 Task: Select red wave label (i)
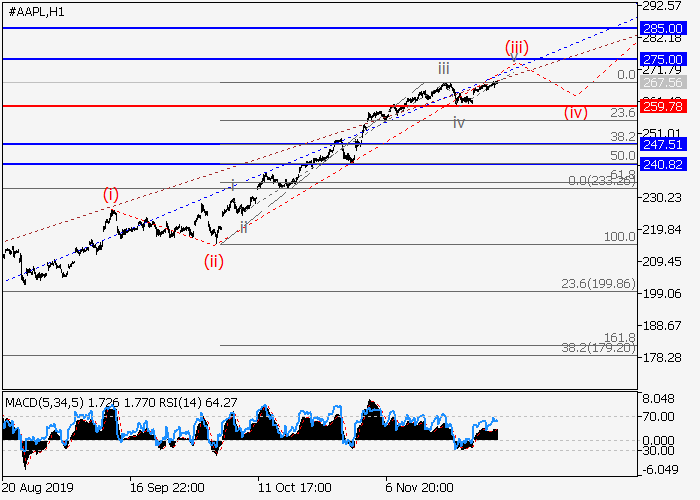point(111,195)
